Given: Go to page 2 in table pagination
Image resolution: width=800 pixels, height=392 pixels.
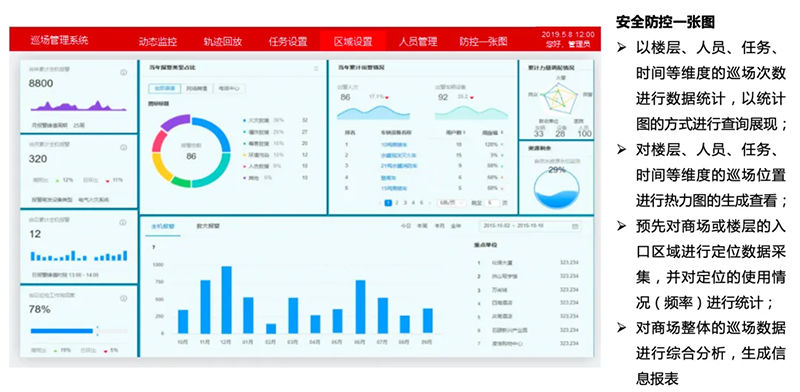Looking at the screenshot, I should tap(397, 203).
